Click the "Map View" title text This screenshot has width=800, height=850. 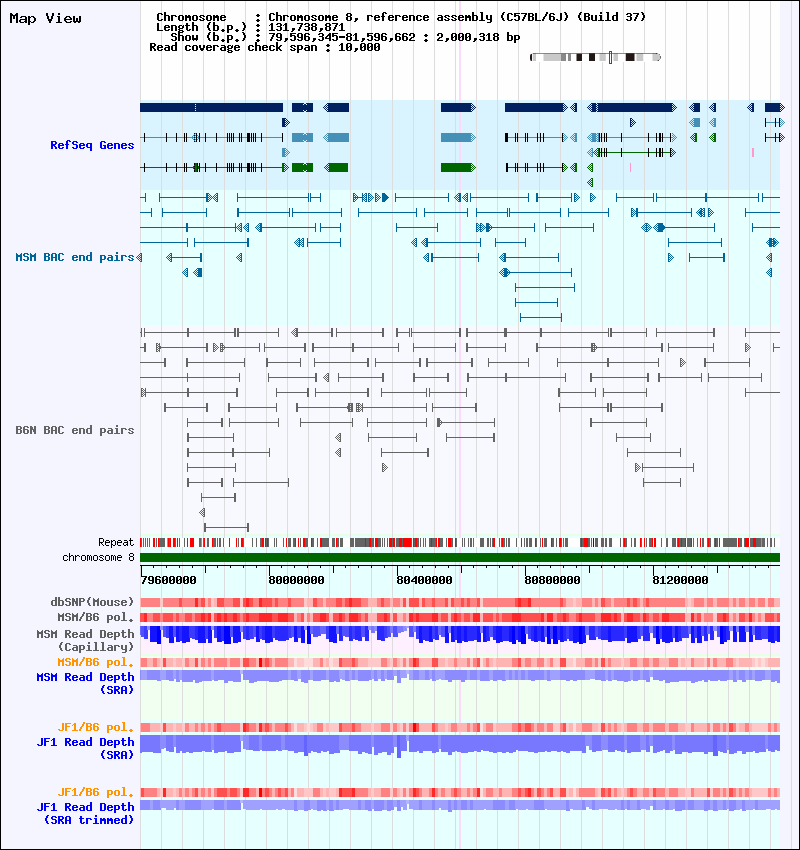(x=46, y=18)
